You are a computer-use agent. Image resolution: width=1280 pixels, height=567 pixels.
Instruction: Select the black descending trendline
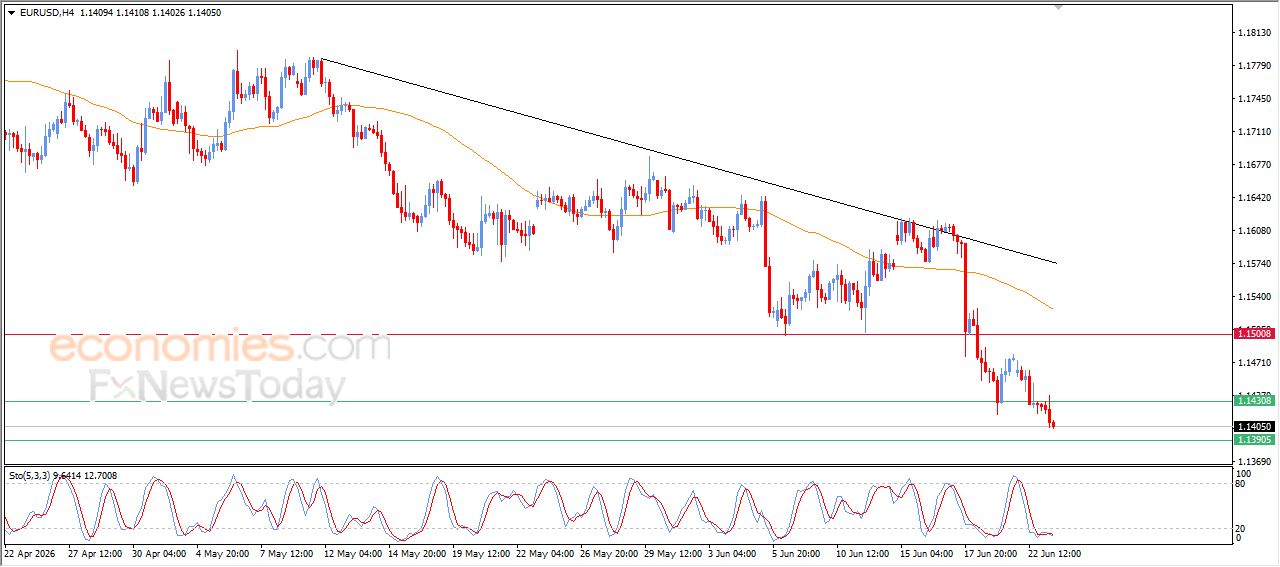click(x=688, y=162)
